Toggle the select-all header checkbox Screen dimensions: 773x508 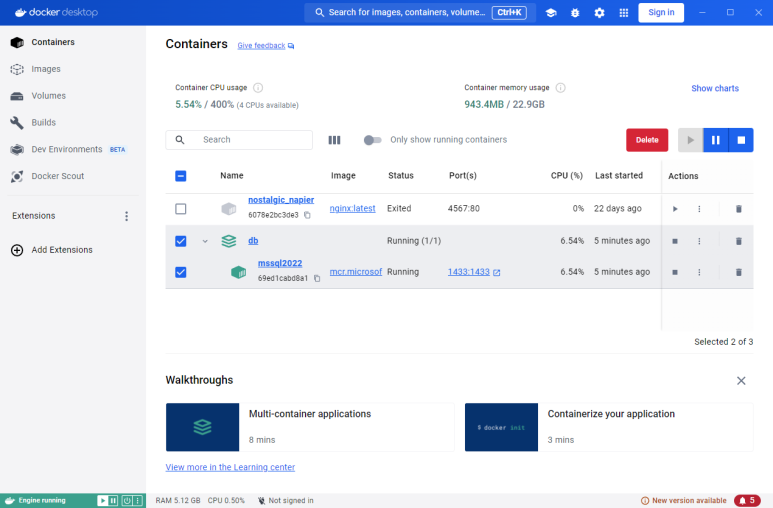[180, 176]
